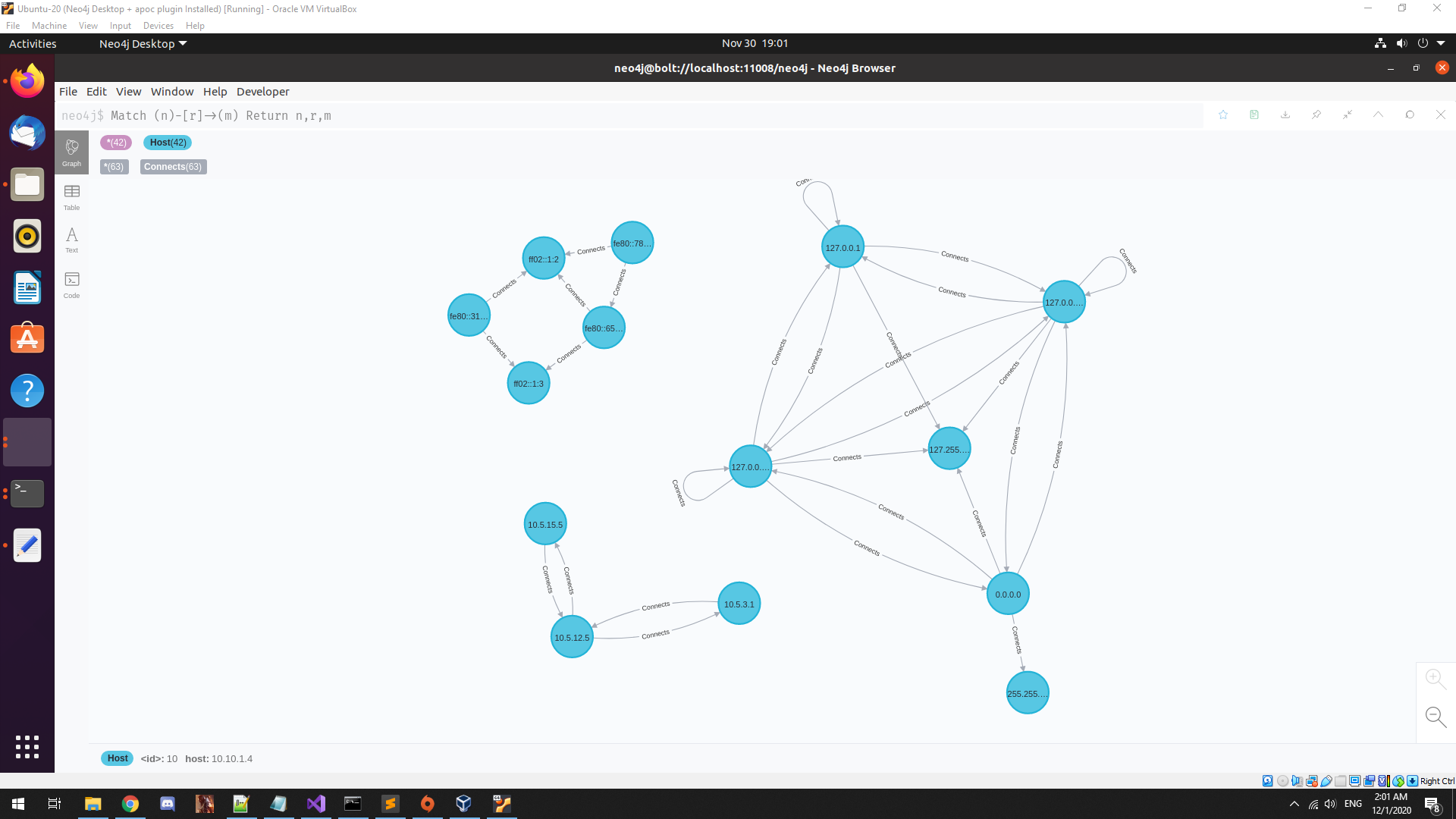The width and height of the screenshot is (1456, 819).
Task: Pin the result frame
Action: (x=1316, y=115)
